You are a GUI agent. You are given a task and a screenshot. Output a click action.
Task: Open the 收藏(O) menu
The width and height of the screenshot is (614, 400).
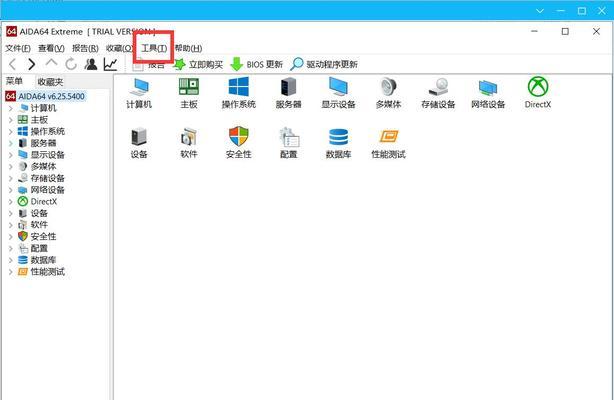coord(119,48)
